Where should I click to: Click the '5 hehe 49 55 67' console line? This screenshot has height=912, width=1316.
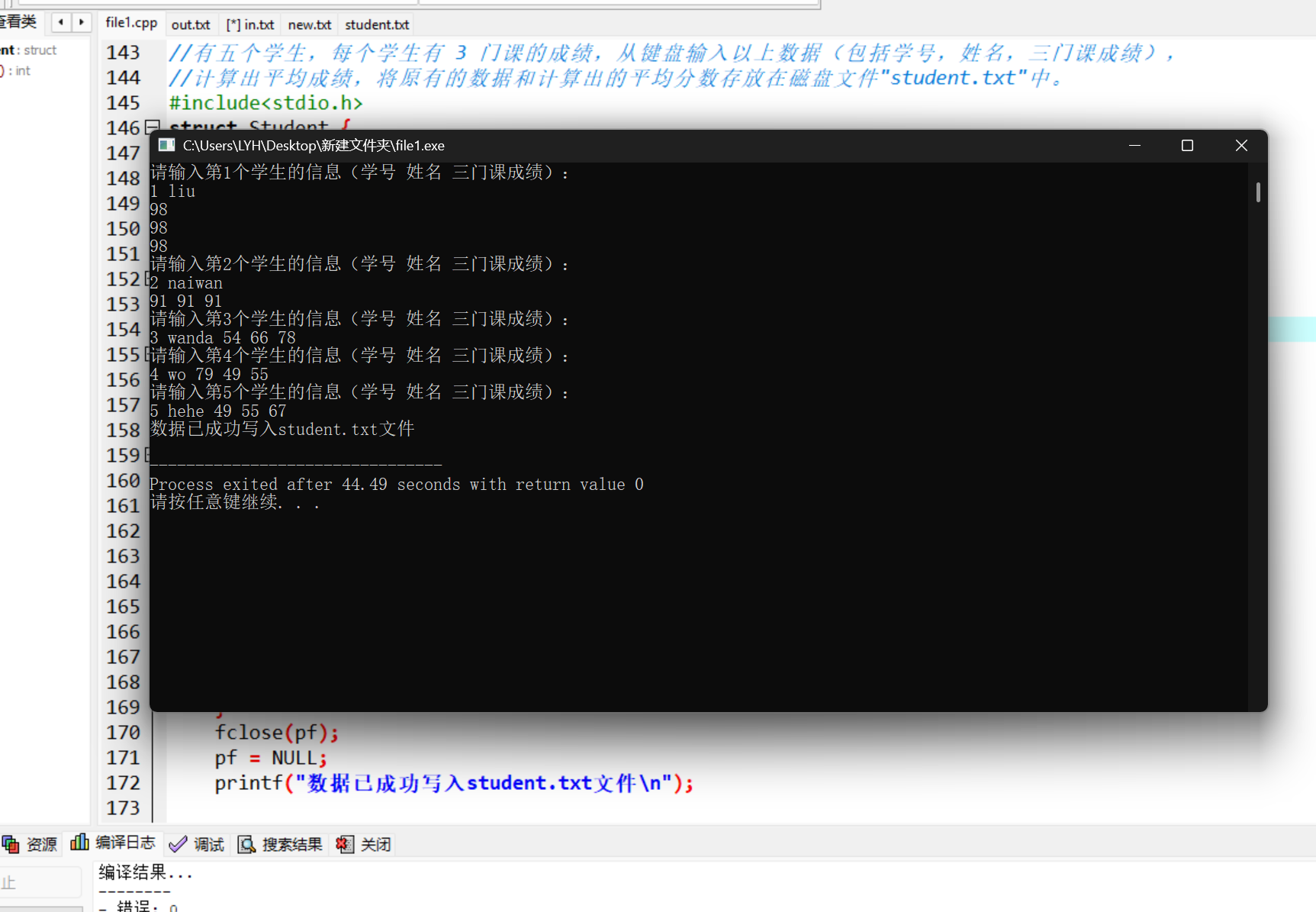click(x=218, y=411)
